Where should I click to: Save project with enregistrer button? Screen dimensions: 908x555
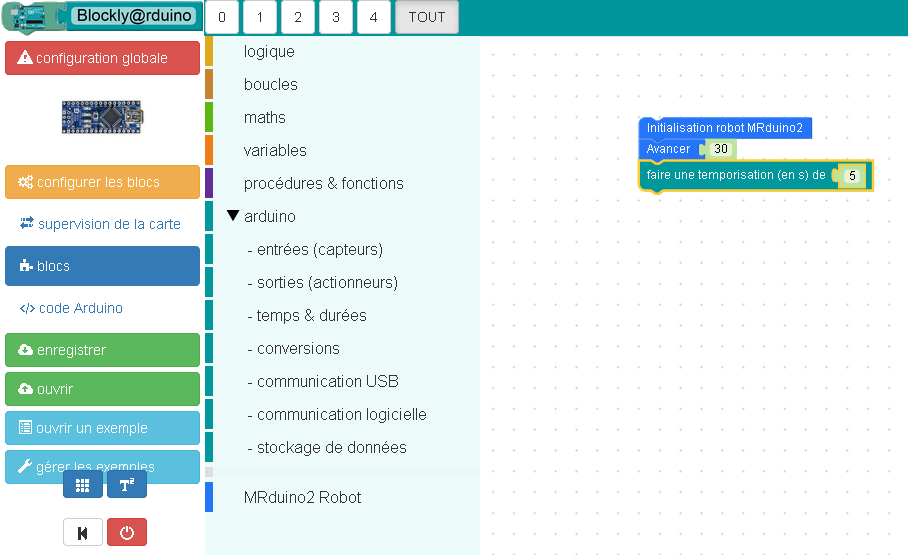click(x=102, y=350)
